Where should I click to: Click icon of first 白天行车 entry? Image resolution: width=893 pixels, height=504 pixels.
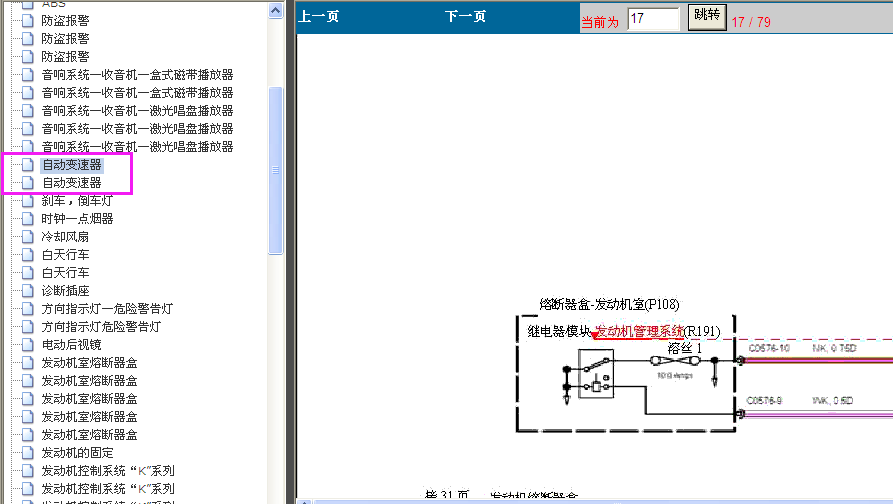27,255
